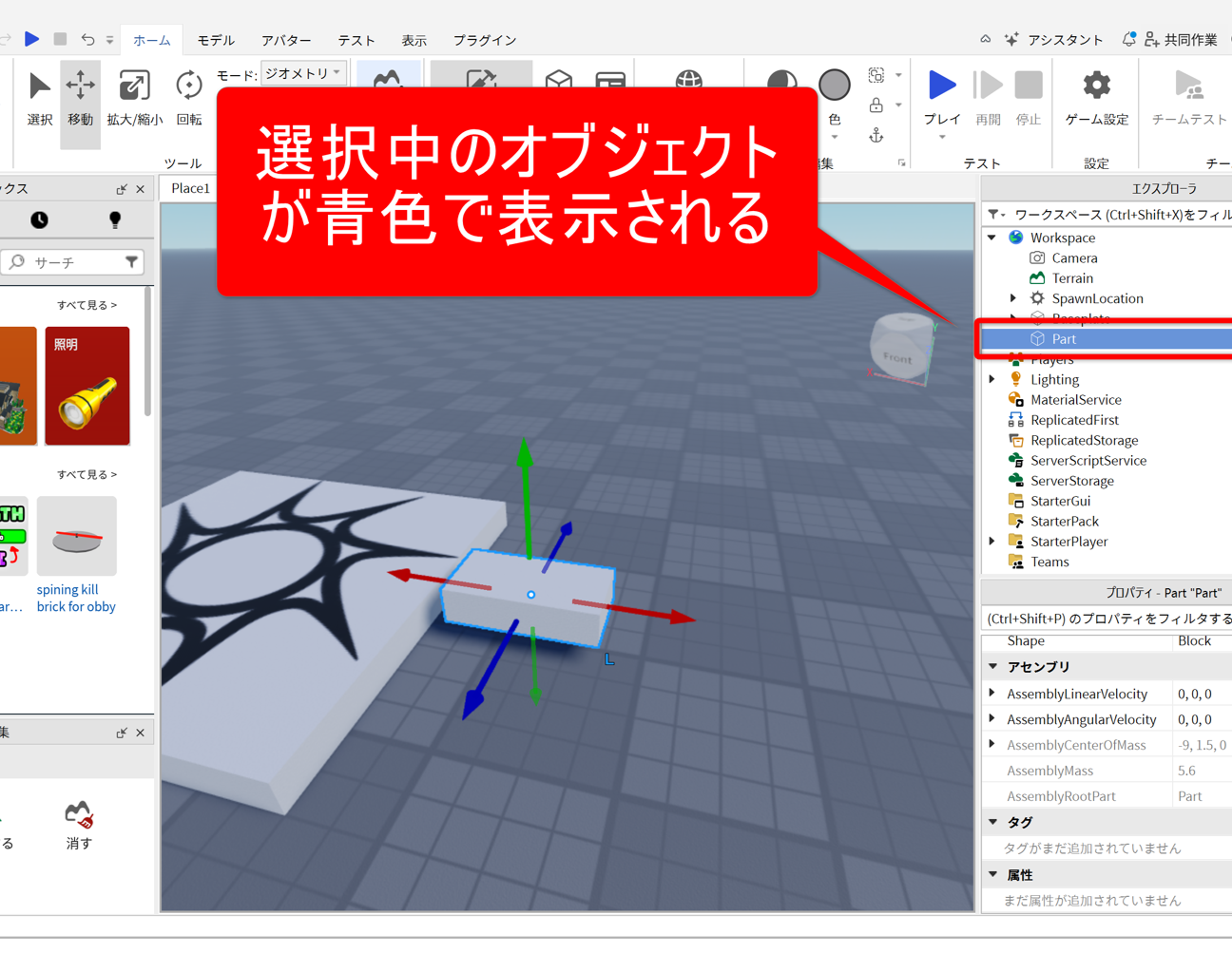The width and height of the screenshot is (1232, 972).
Task: Open the ジオメトリ mode dropdown
Action: point(302,73)
